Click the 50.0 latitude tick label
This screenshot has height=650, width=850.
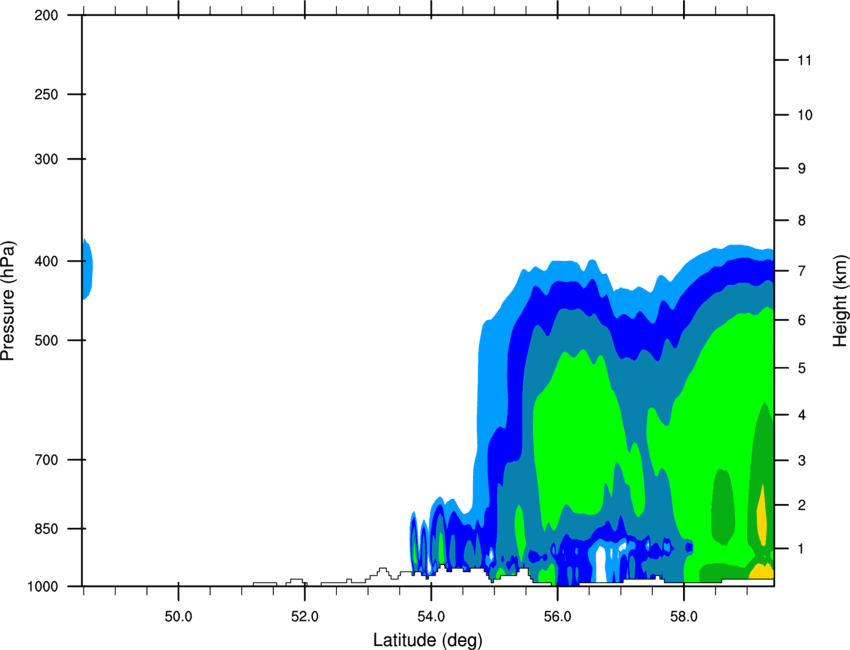click(178, 617)
